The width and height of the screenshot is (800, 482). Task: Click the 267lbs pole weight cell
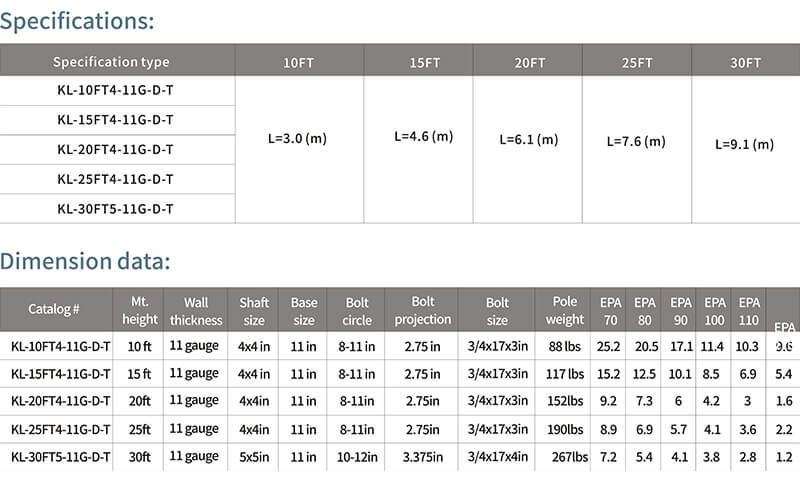(x=569, y=456)
